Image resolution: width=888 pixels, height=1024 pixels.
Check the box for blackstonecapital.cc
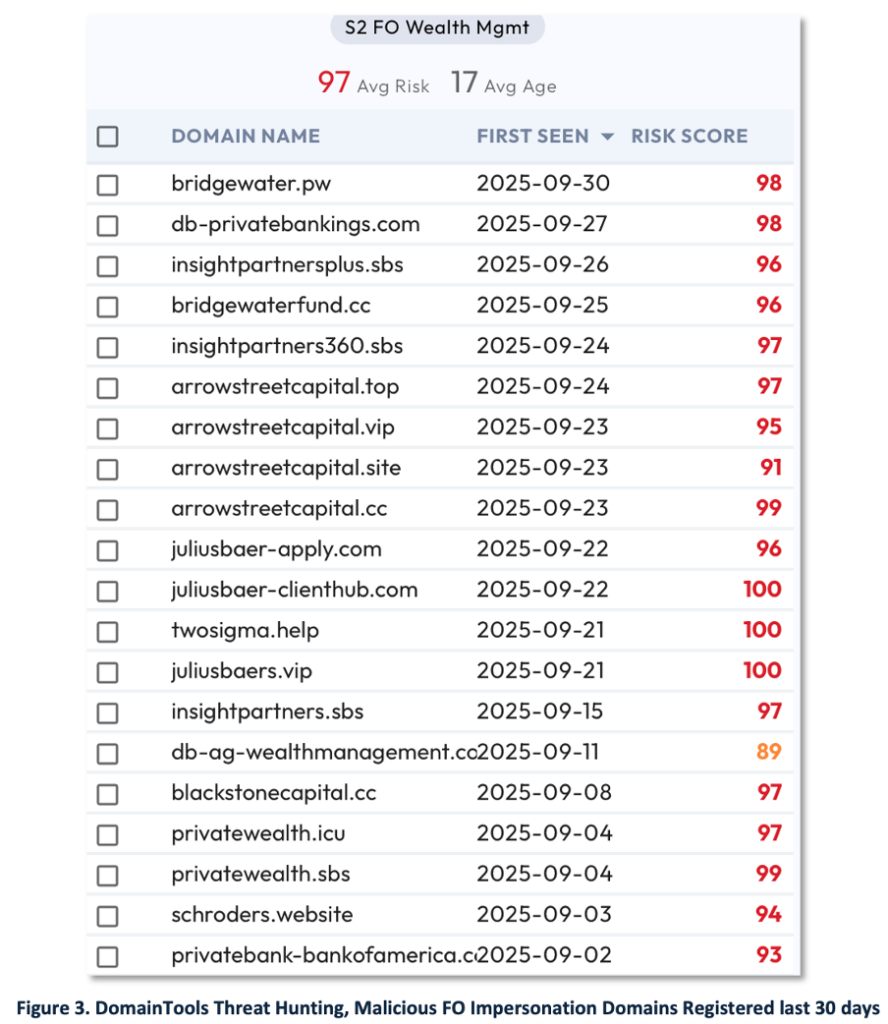107,794
